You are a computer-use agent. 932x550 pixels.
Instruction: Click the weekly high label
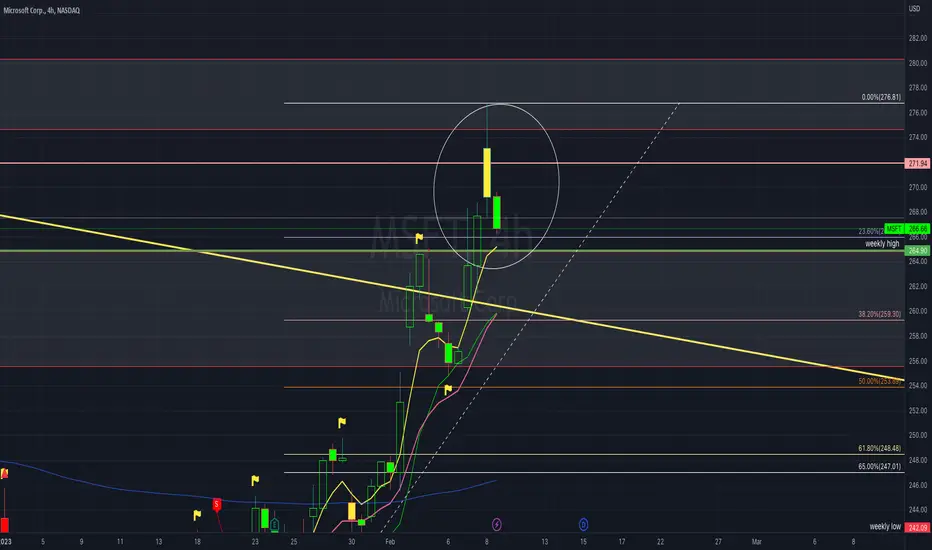882,244
